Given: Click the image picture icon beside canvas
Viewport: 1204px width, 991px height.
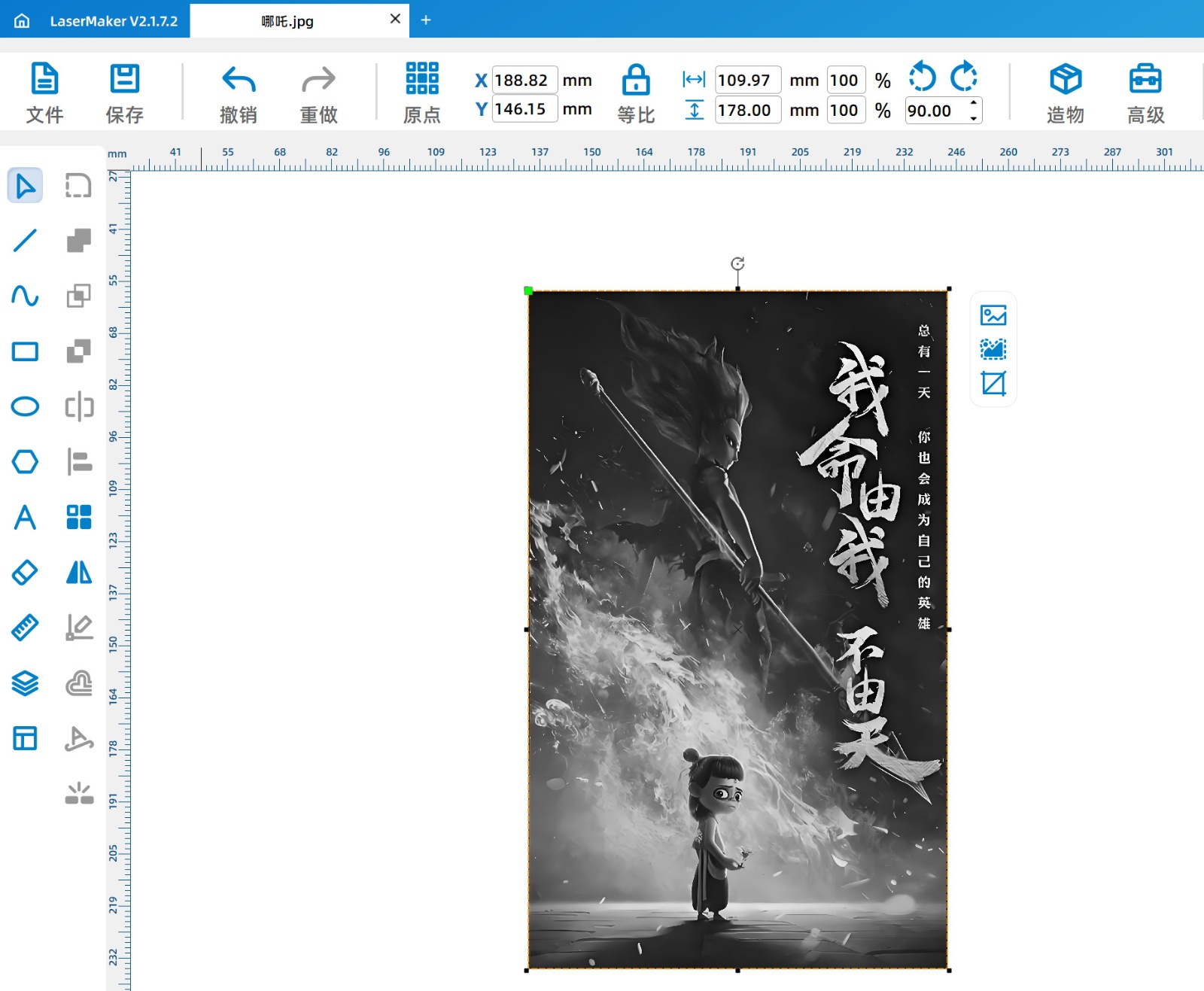Looking at the screenshot, I should click(x=993, y=315).
